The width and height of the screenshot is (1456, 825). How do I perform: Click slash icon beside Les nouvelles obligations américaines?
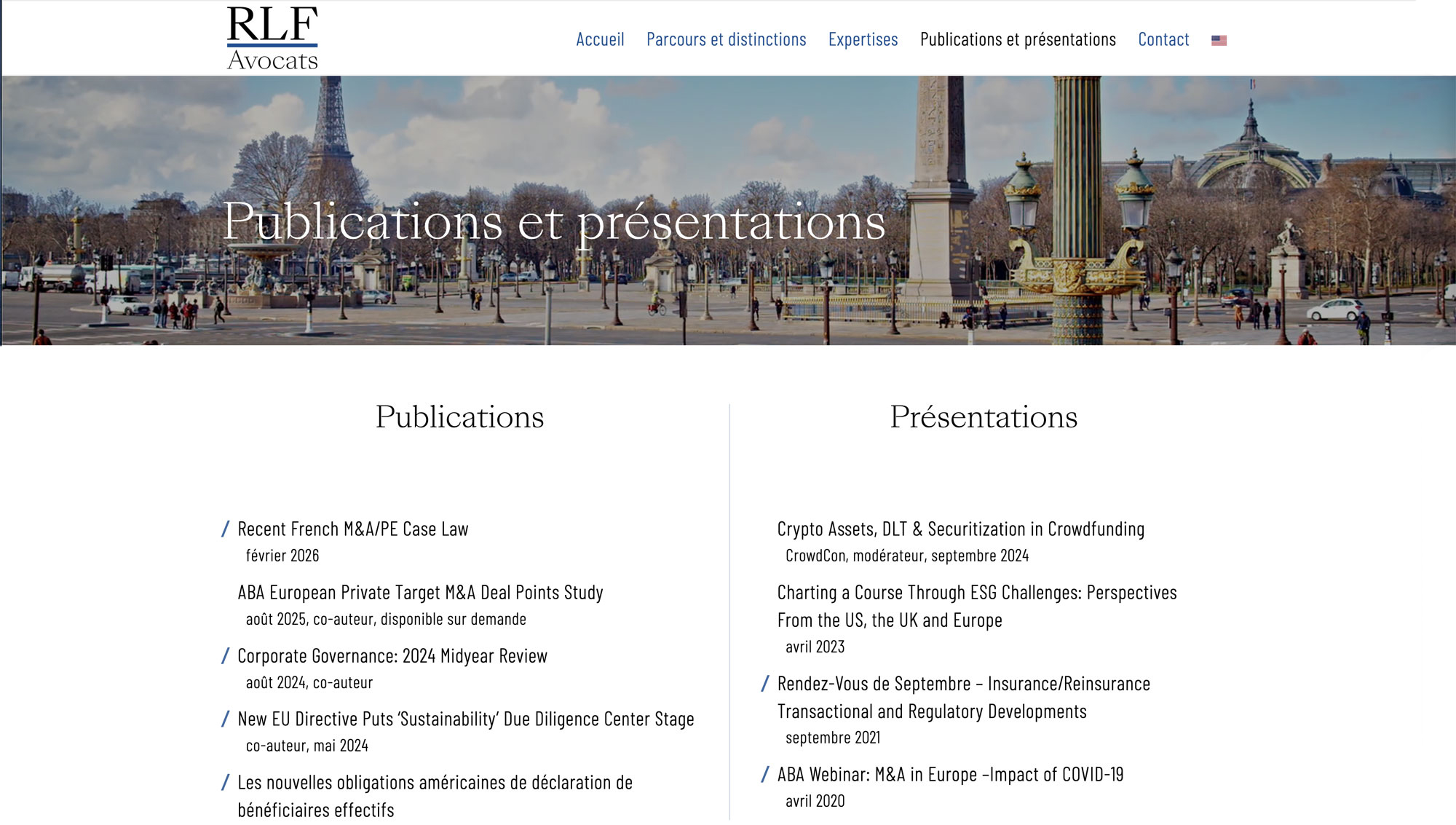pyautogui.click(x=226, y=783)
